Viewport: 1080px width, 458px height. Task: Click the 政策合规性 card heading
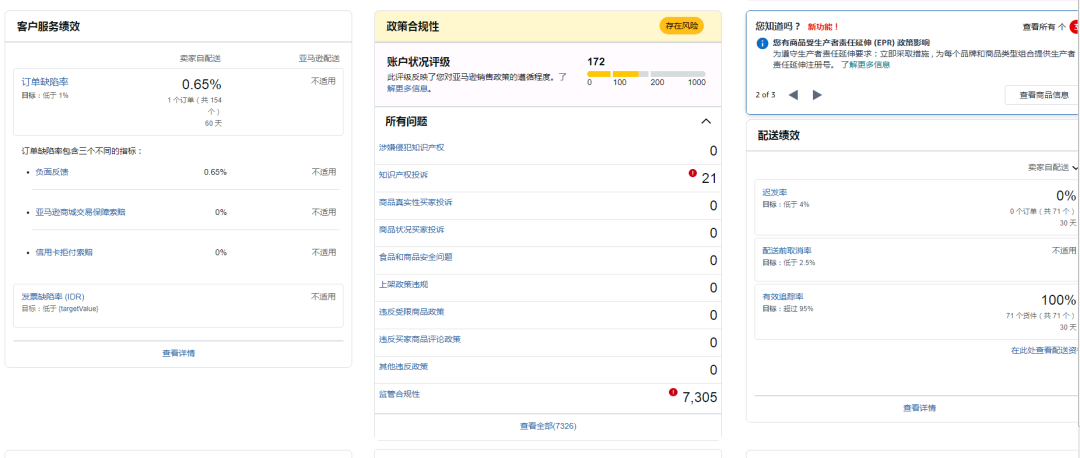tap(412, 27)
